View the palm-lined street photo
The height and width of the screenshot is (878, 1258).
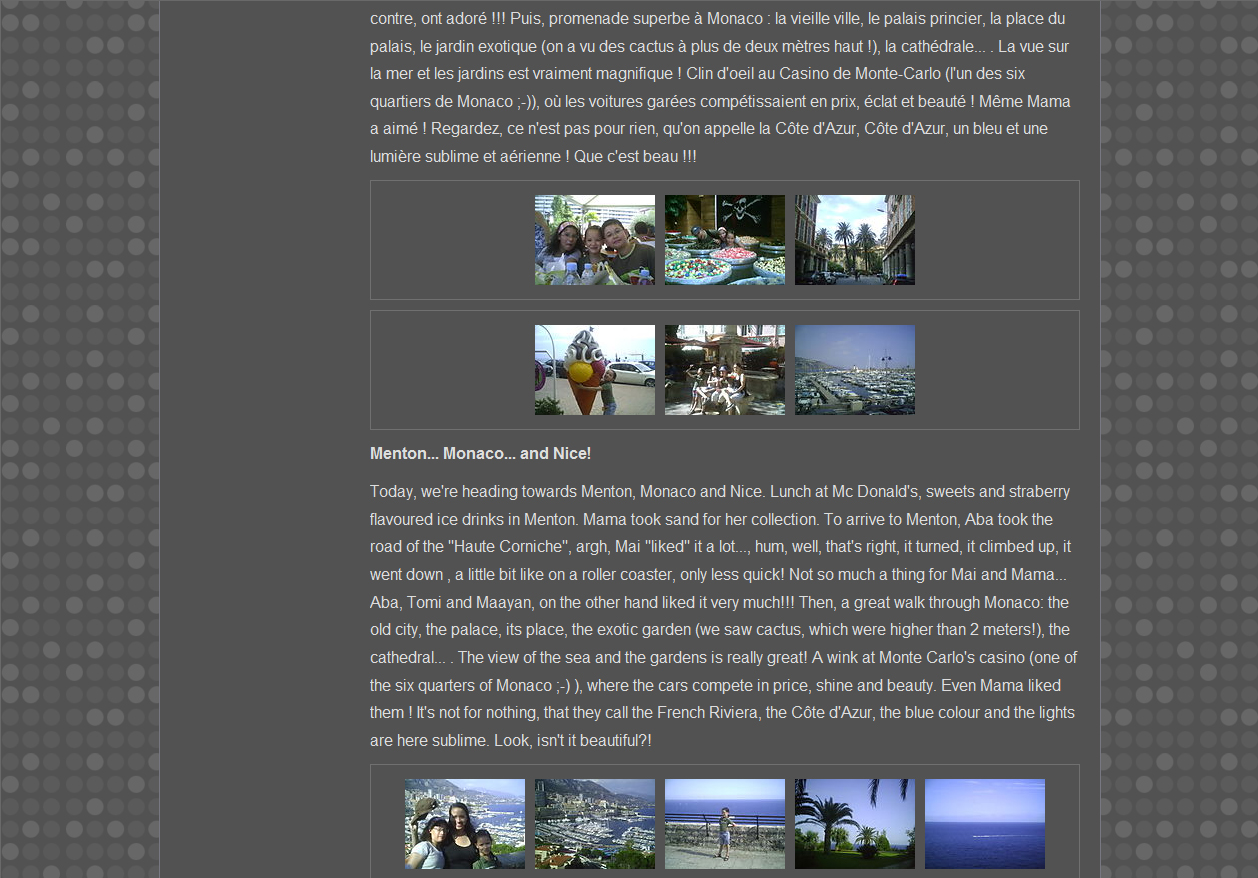(x=854, y=240)
